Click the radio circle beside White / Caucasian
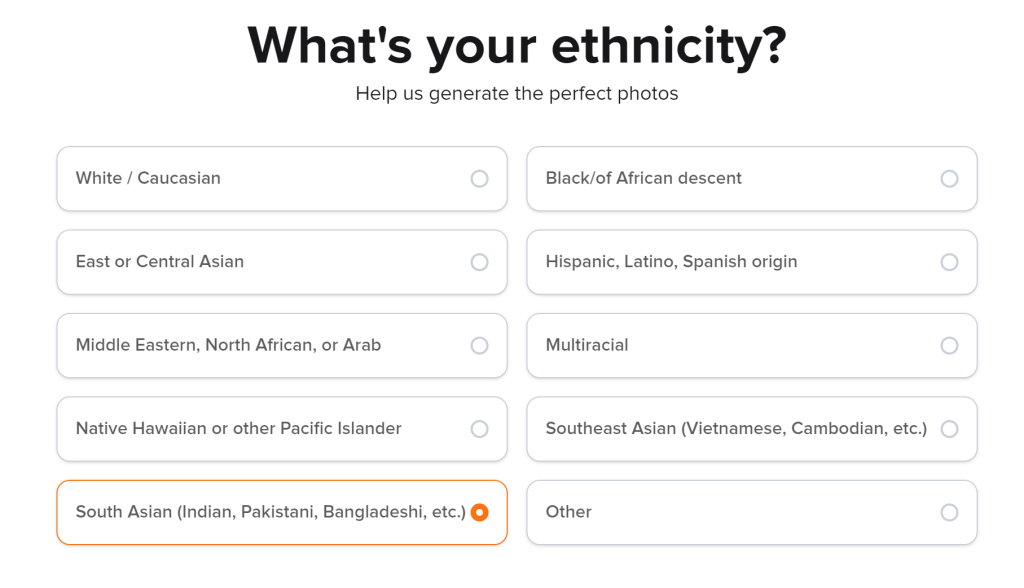The height and width of the screenshot is (588, 1024). [x=479, y=179]
